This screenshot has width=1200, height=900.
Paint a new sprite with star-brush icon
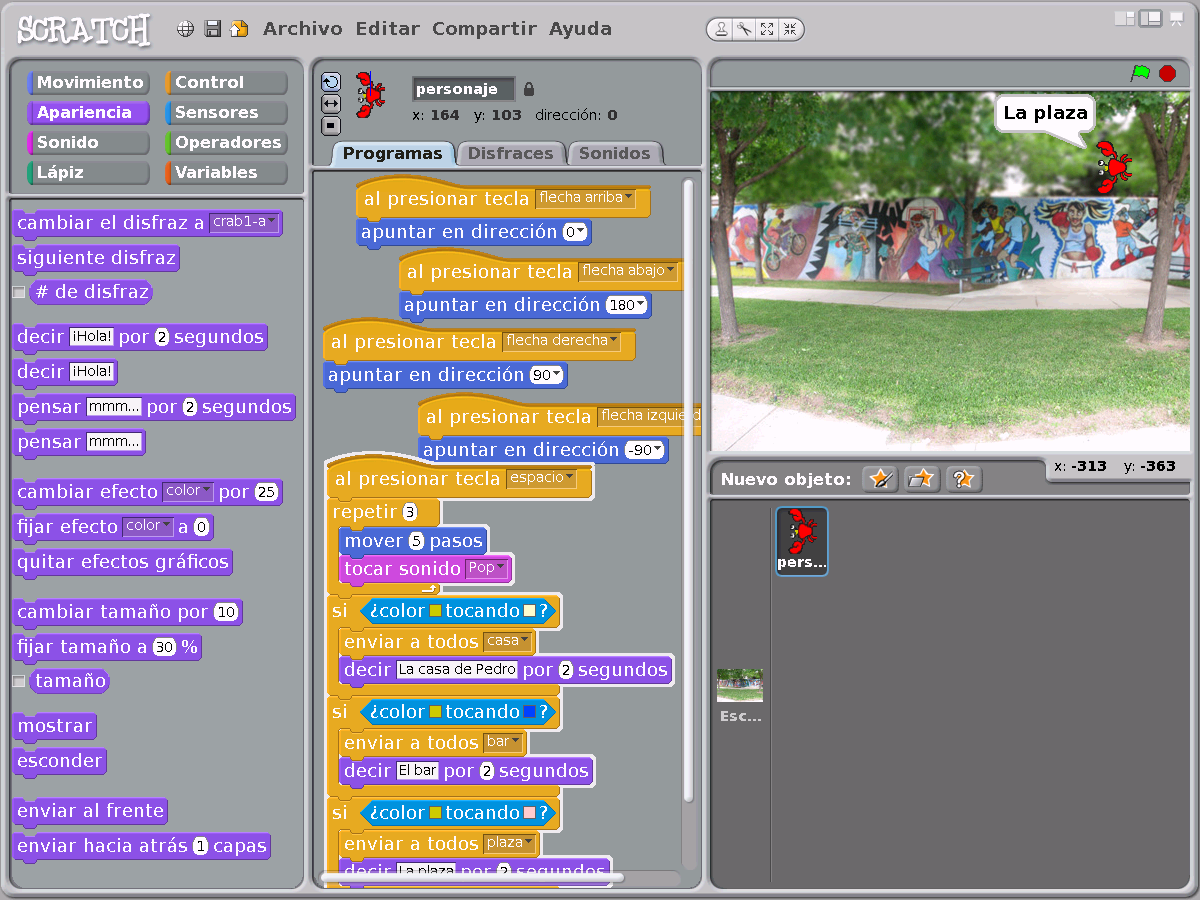coord(880,479)
